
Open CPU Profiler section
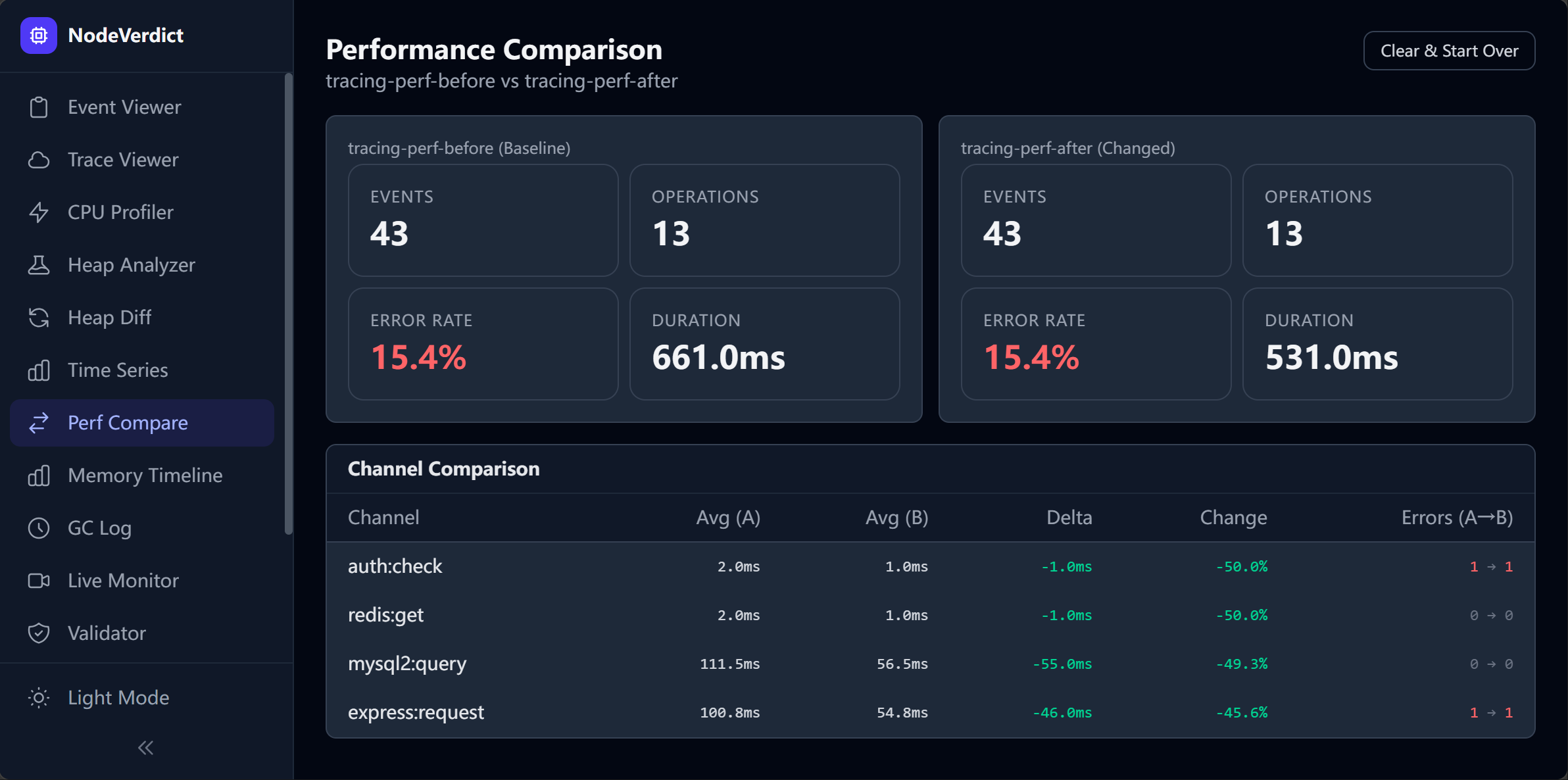tap(142, 212)
